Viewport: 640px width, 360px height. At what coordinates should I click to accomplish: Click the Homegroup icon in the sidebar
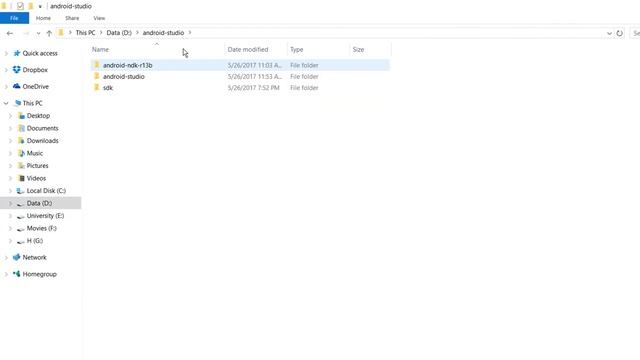tap(16, 274)
